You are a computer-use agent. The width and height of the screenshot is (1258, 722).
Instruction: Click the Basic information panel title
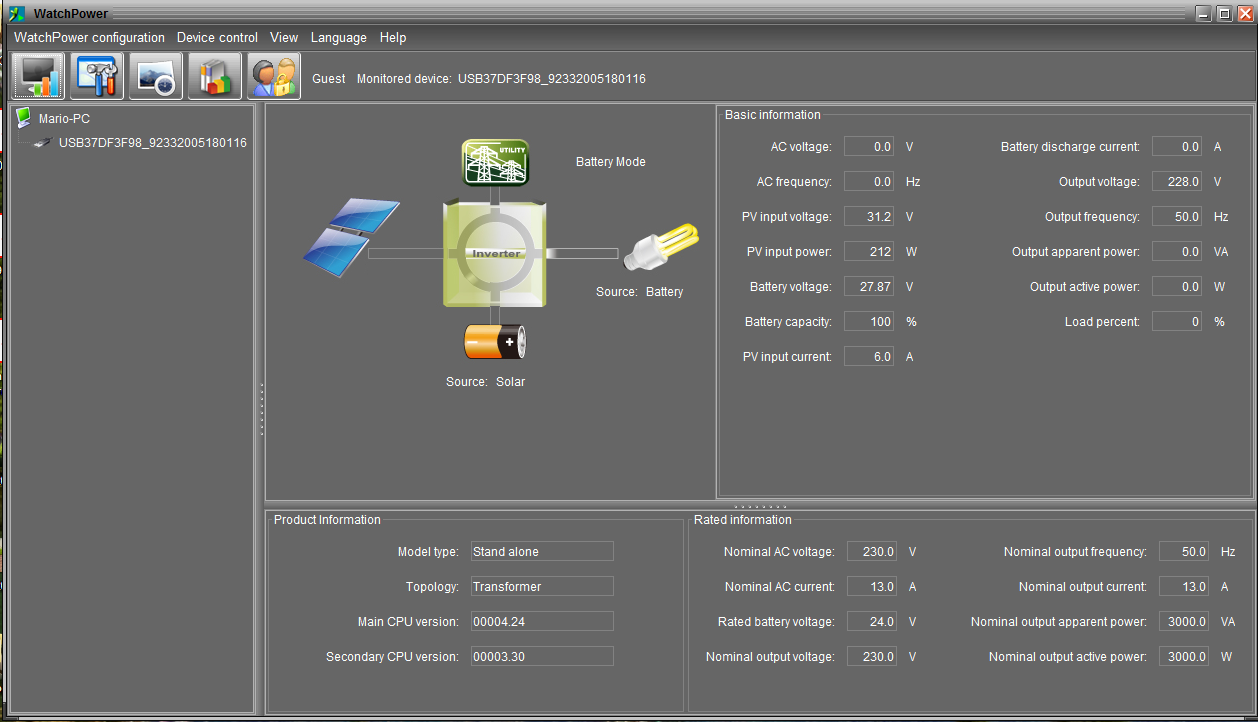[x=773, y=115]
